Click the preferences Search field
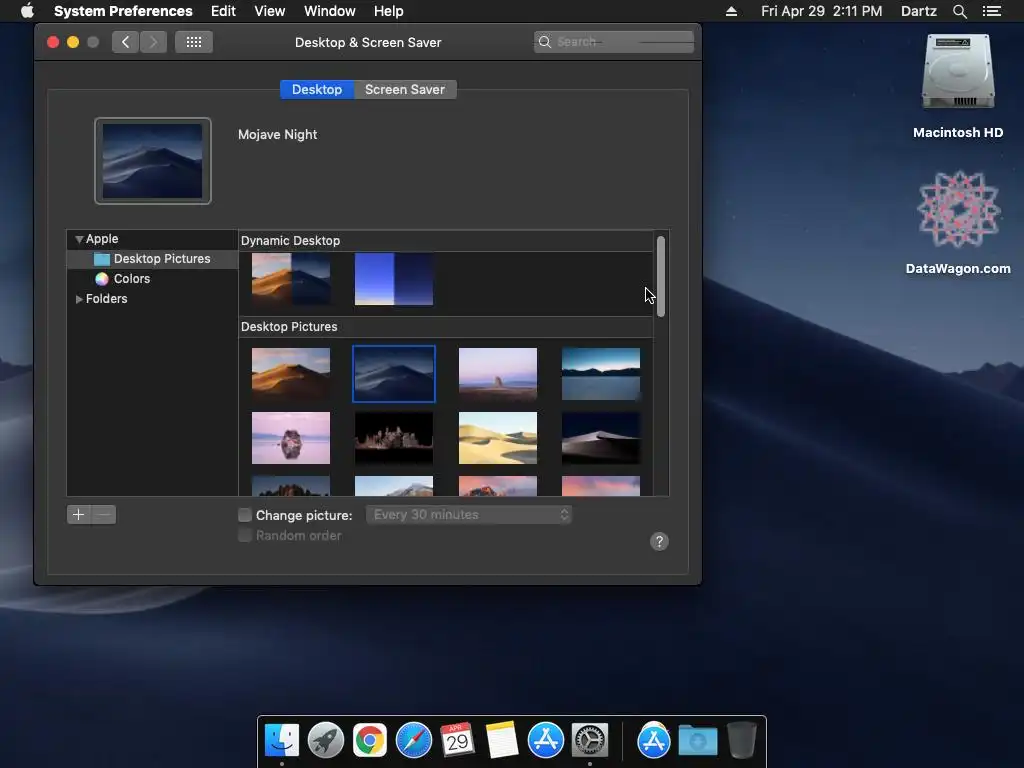The width and height of the screenshot is (1024, 768). tap(614, 42)
